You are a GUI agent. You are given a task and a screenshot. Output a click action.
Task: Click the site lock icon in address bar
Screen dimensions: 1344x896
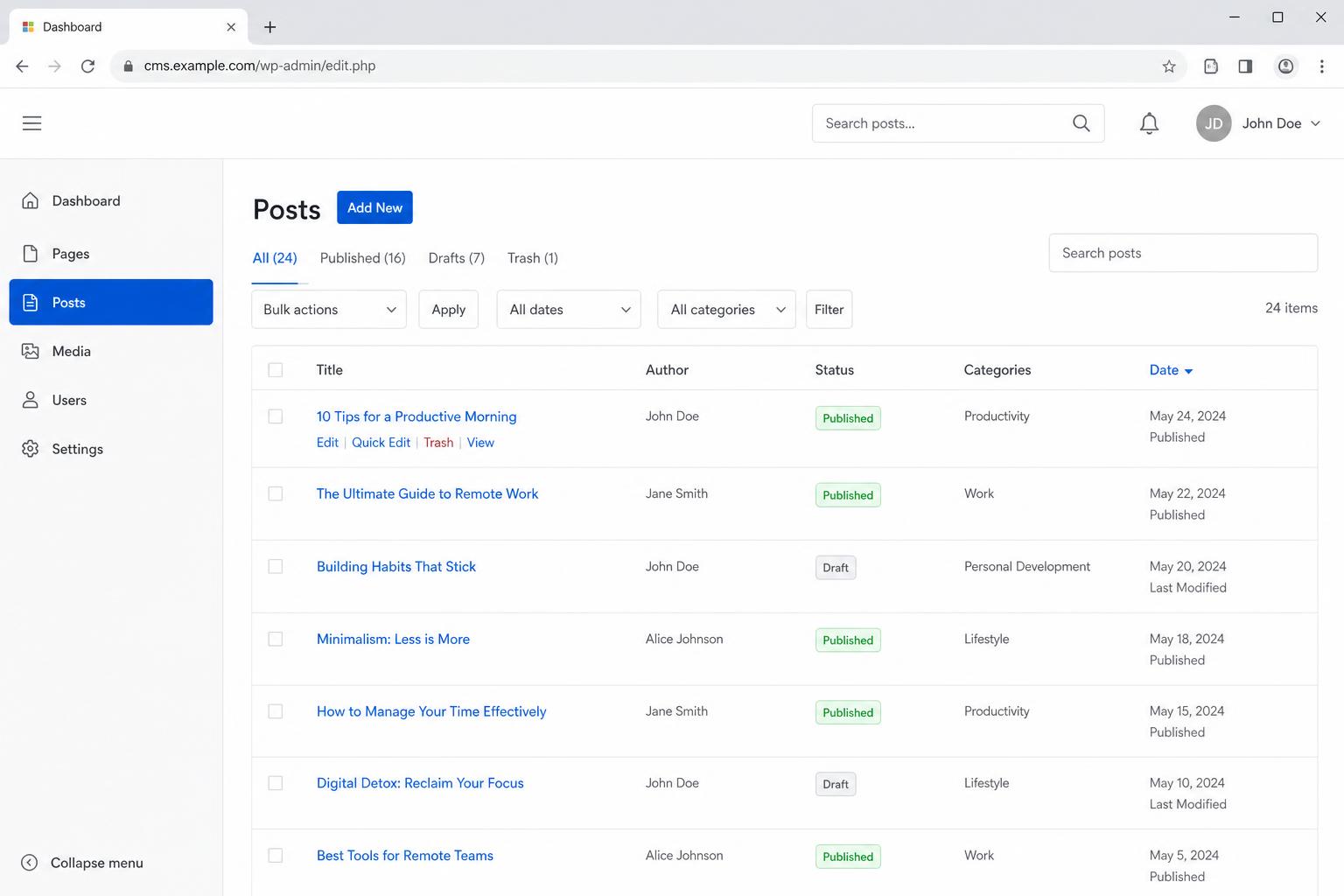[x=129, y=66]
